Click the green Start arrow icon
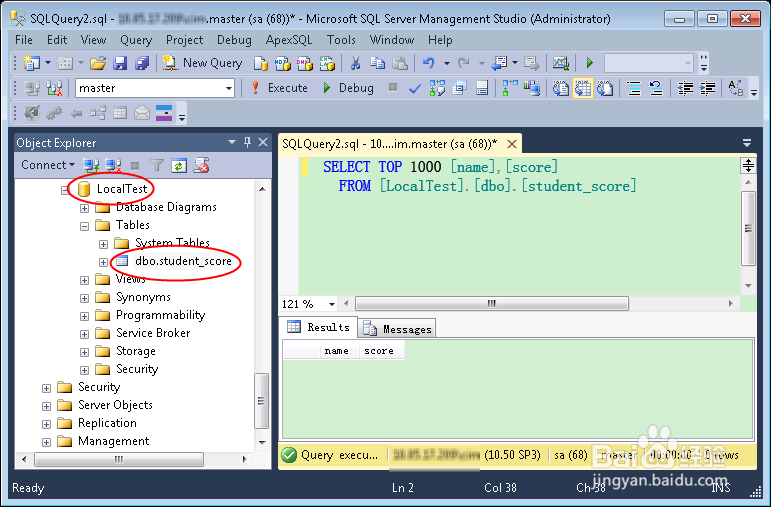This screenshot has height=507, width=771. (x=590, y=63)
